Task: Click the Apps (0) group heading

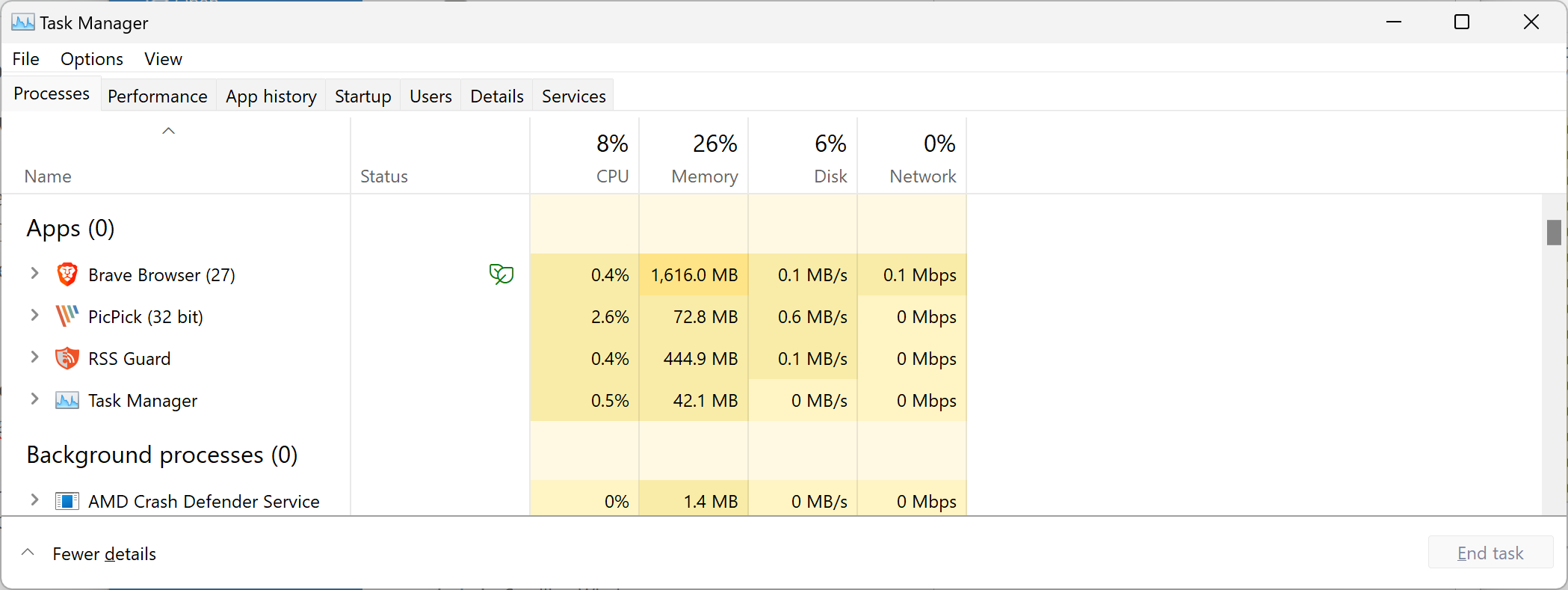Action: 70,228
